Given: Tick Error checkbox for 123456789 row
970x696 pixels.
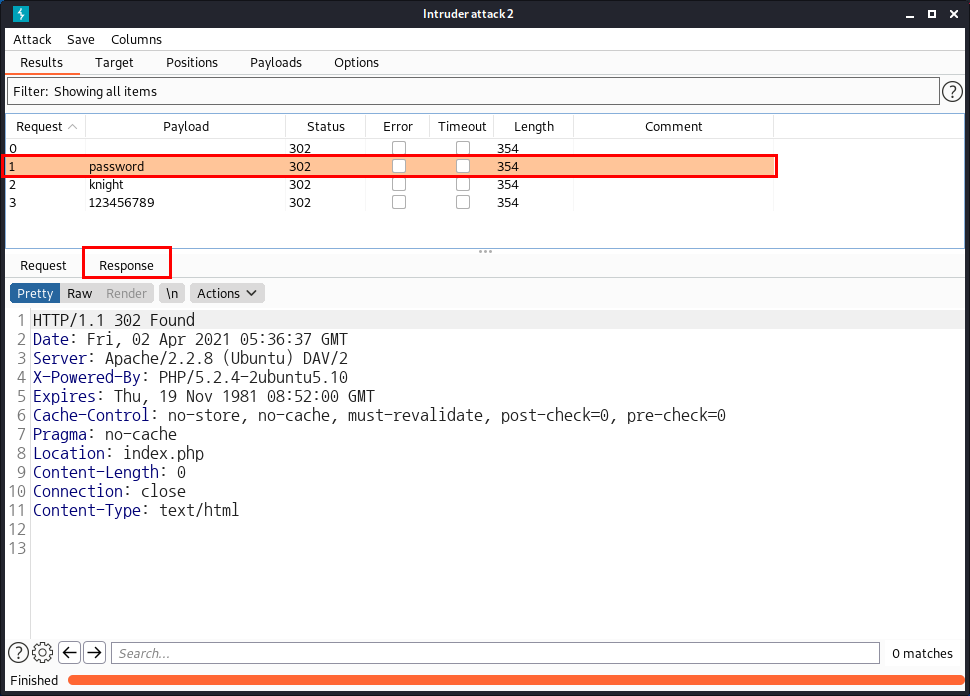Looking at the screenshot, I should pos(399,202).
